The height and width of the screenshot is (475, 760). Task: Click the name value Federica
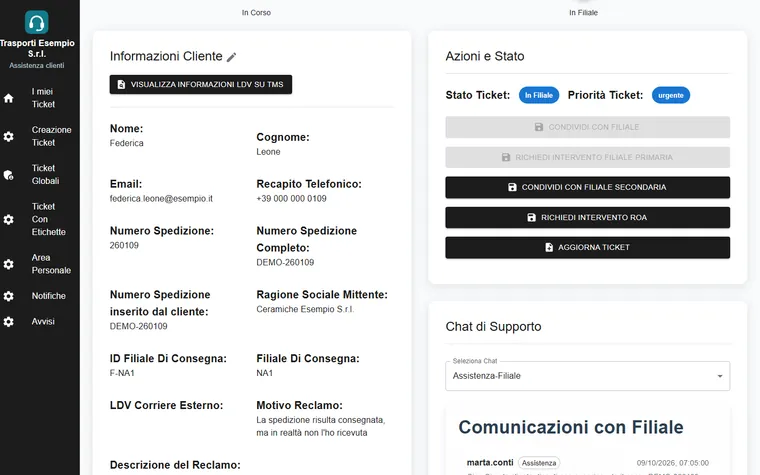click(x=127, y=143)
